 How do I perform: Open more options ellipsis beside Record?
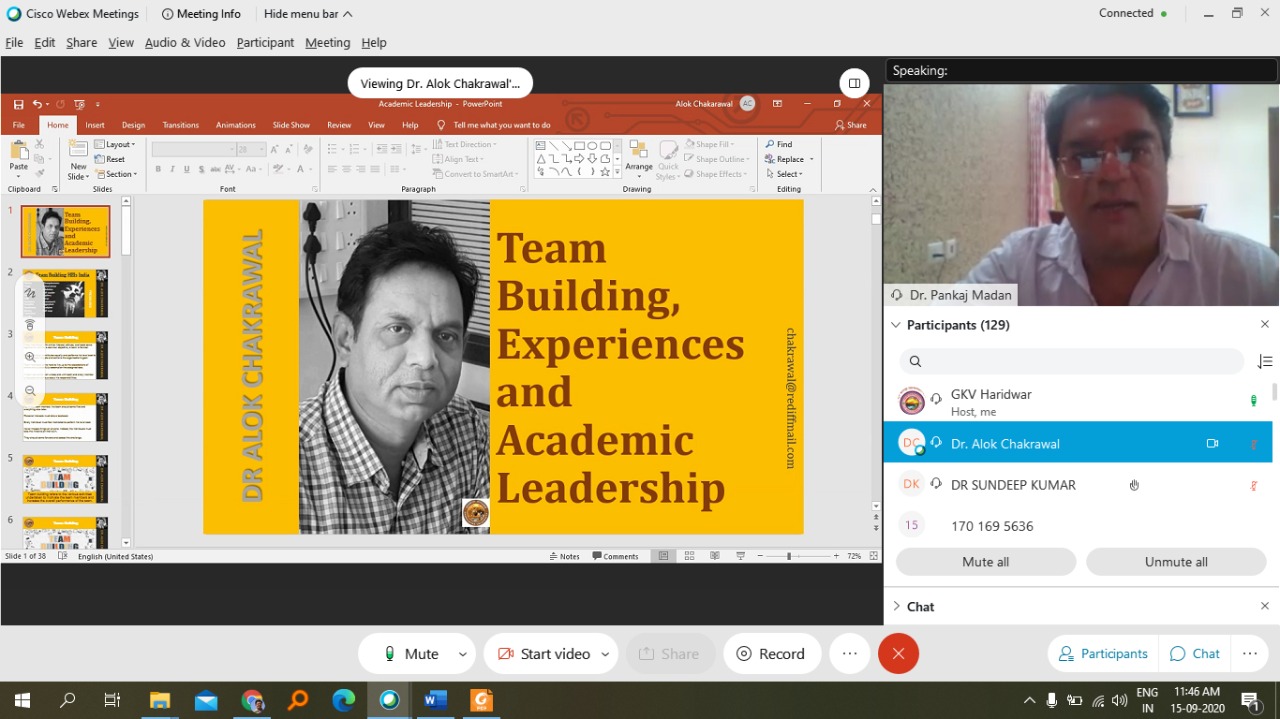(849, 654)
